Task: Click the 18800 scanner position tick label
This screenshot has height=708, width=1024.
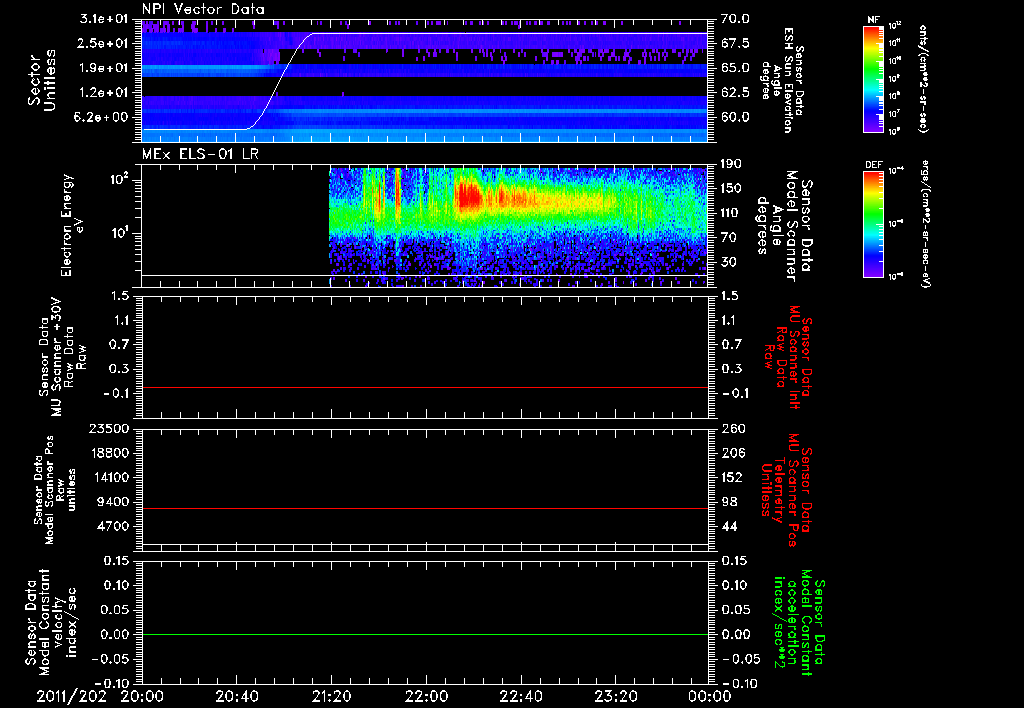Action: (x=110, y=453)
